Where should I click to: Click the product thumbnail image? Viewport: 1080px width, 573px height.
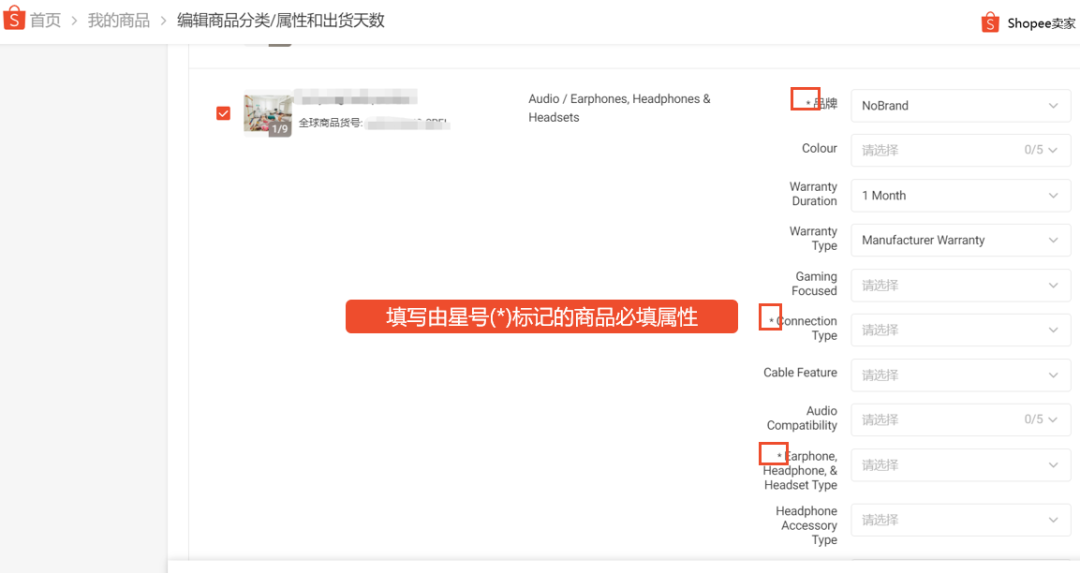pos(268,114)
